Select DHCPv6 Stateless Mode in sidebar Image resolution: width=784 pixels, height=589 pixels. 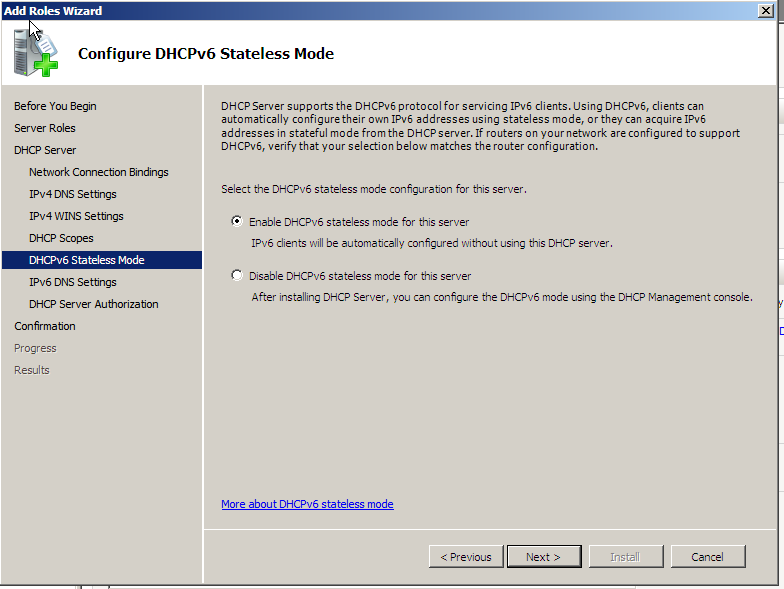(102, 260)
